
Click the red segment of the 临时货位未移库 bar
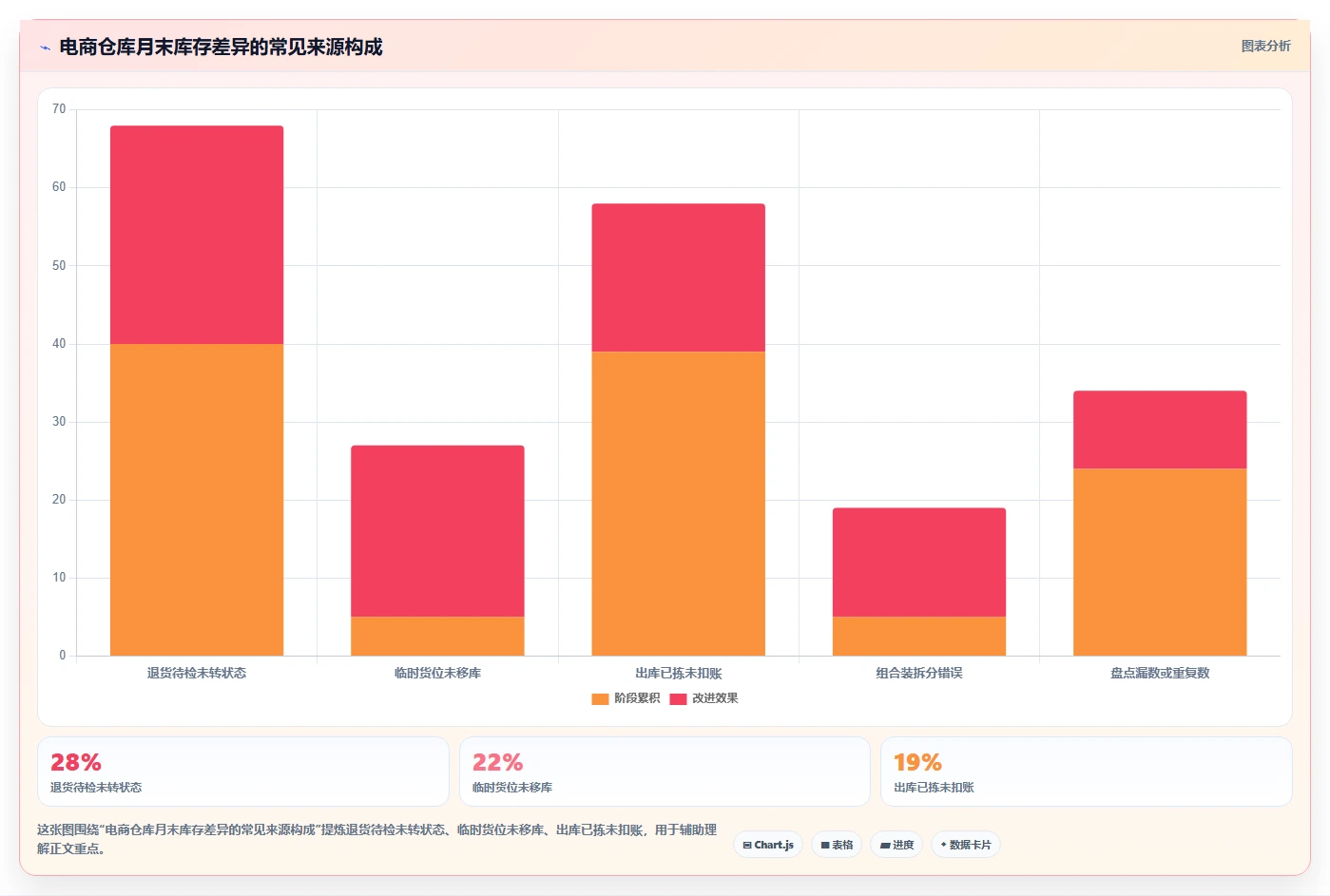[x=437, y=531]
